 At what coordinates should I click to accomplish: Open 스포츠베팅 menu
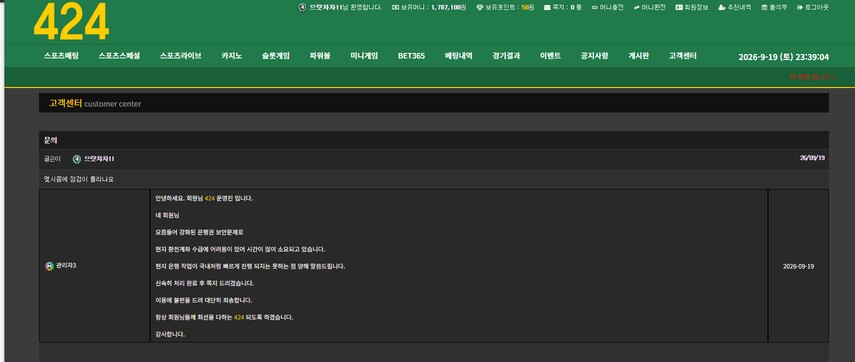pyautogui.click(x=61, y=56)
